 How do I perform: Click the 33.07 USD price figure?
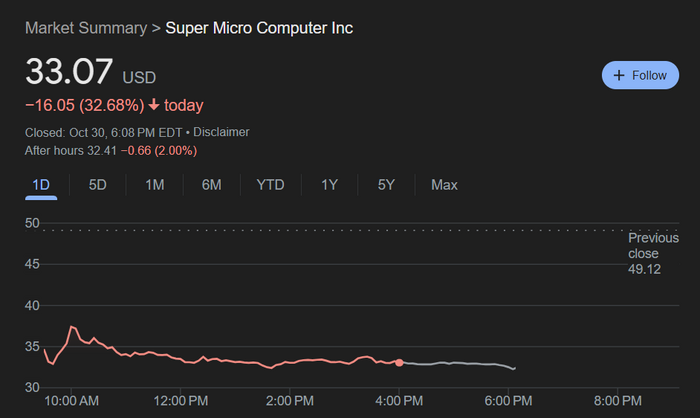[91, 71]
